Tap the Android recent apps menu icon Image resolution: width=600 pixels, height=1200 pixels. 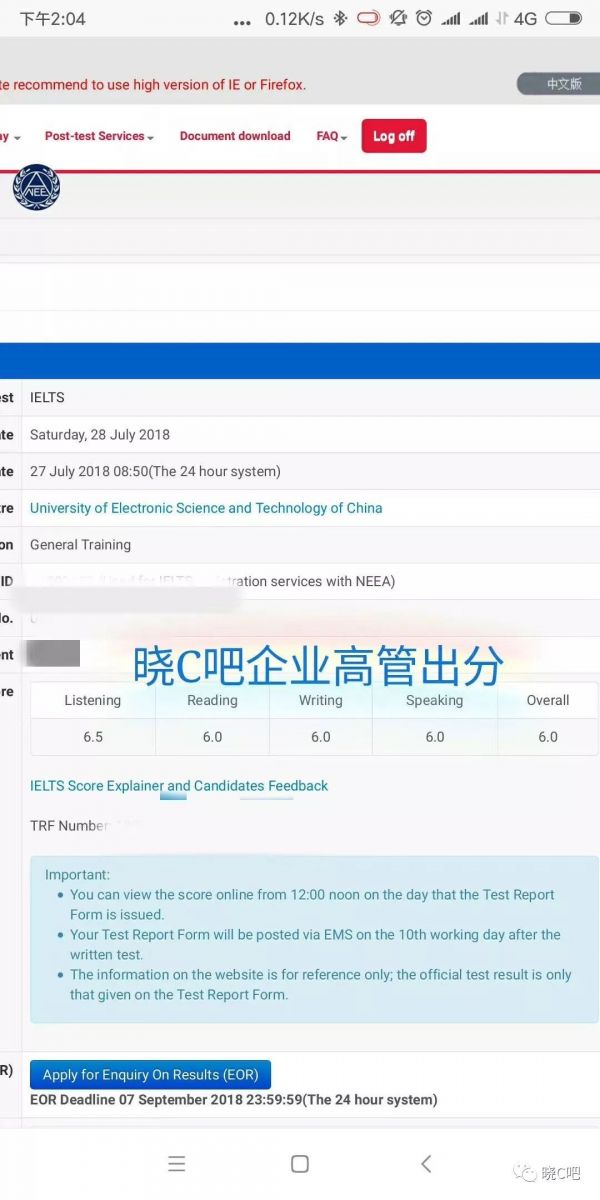177,1163
